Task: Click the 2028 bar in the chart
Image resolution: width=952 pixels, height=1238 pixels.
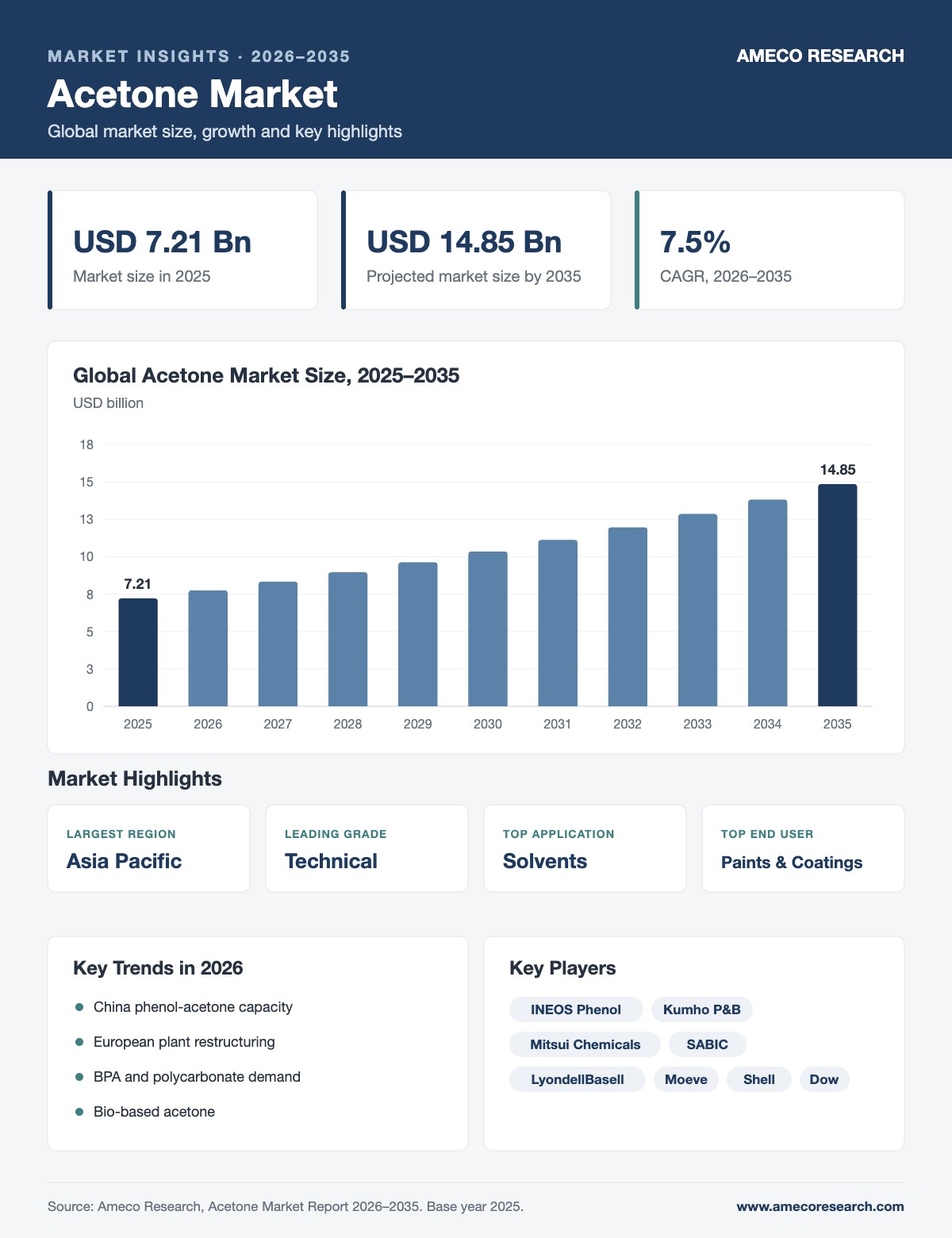Action: tap(347, 639)
